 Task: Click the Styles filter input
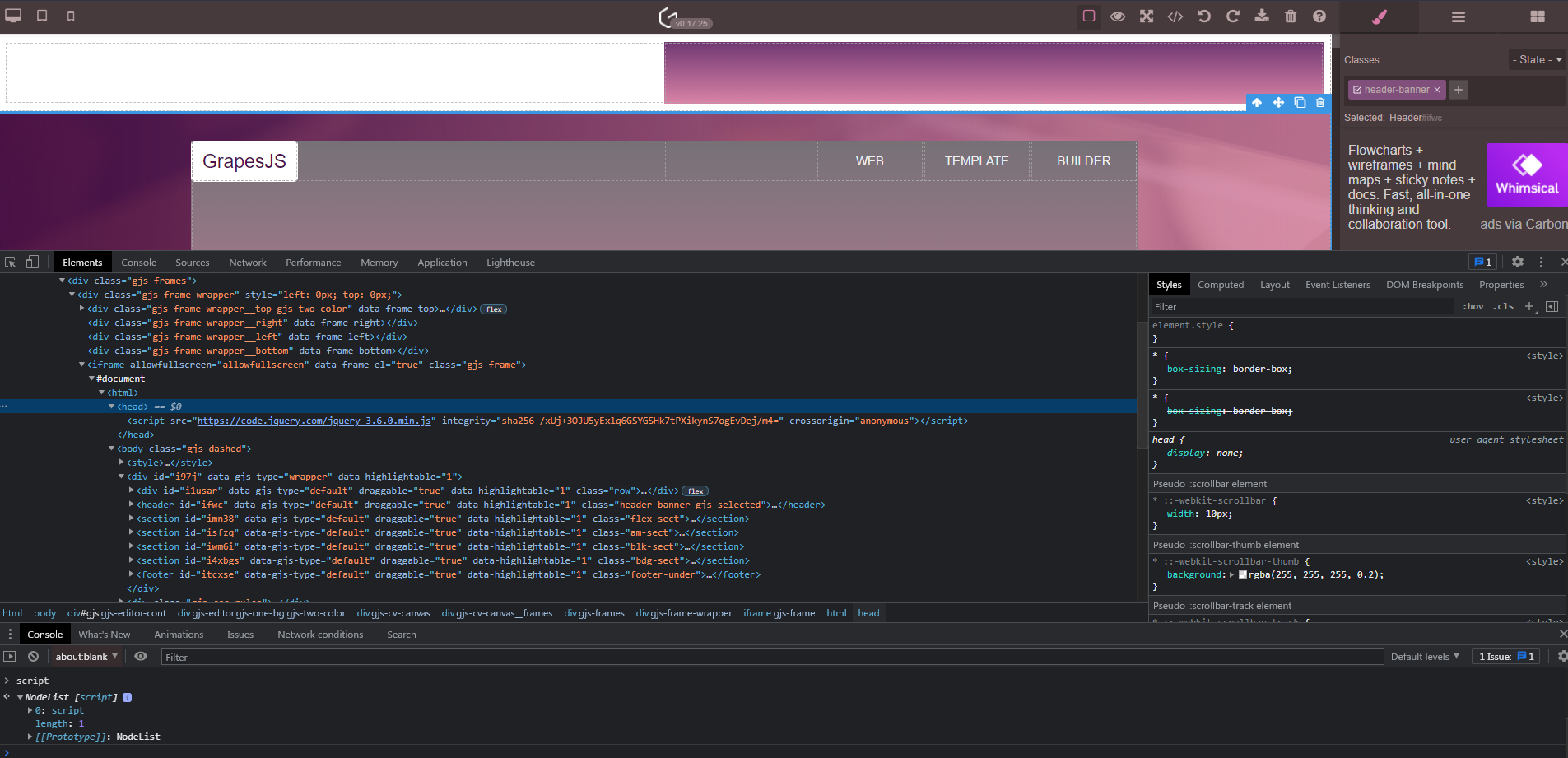[x=1302, y=307]
